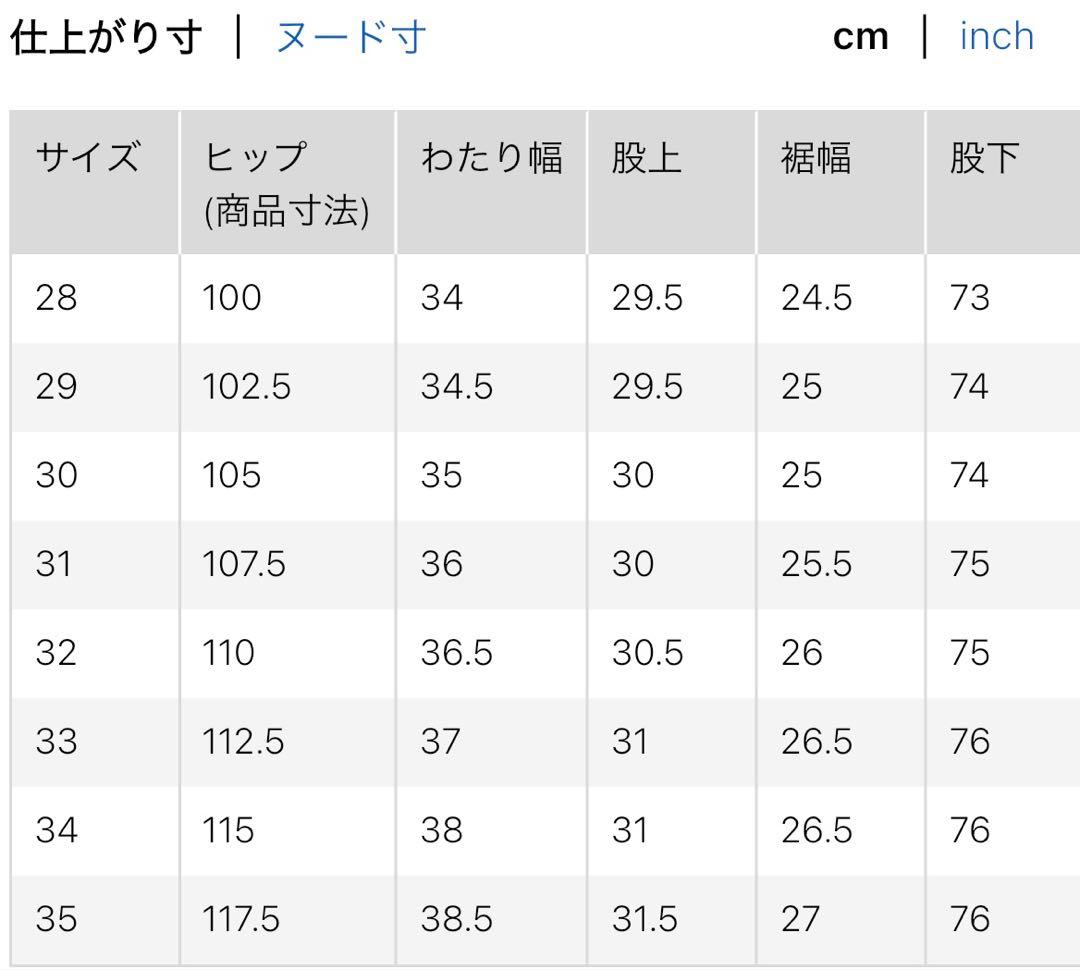Select the size 30 row label
Image resolution: width=1080 pixels, height=970 pixels.
pyautogui.click(x=56, y=475)
